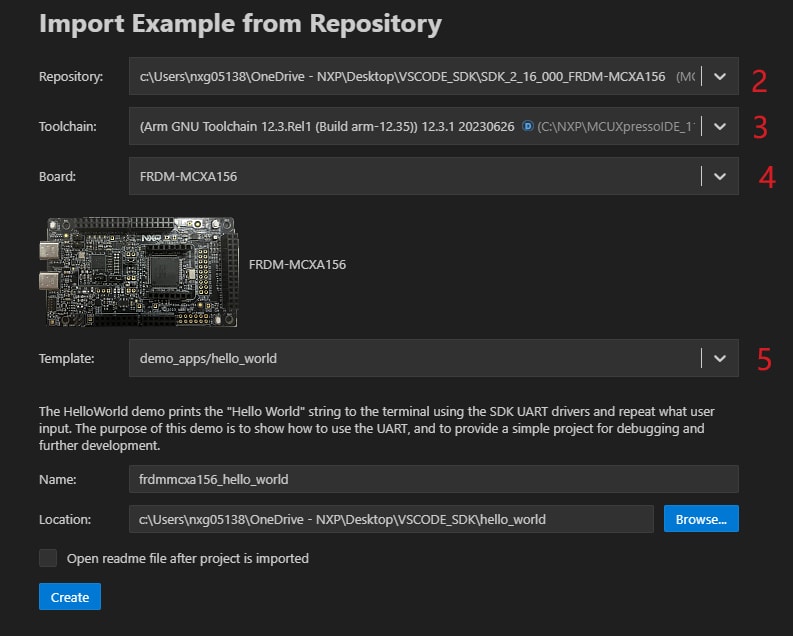Click into the Location path field
Screen dimensions: 793x636
[x=391, y=519]
